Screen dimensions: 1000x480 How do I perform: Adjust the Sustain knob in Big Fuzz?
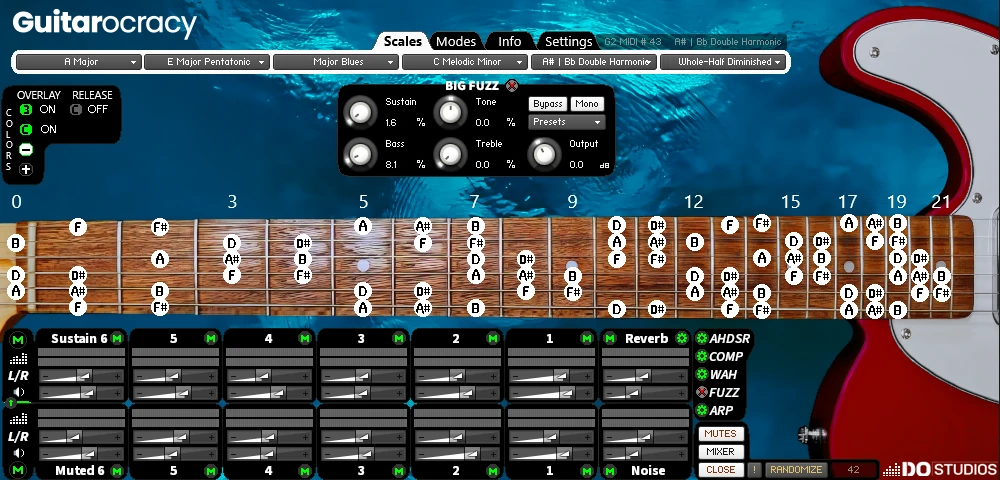tap(360, 111)
